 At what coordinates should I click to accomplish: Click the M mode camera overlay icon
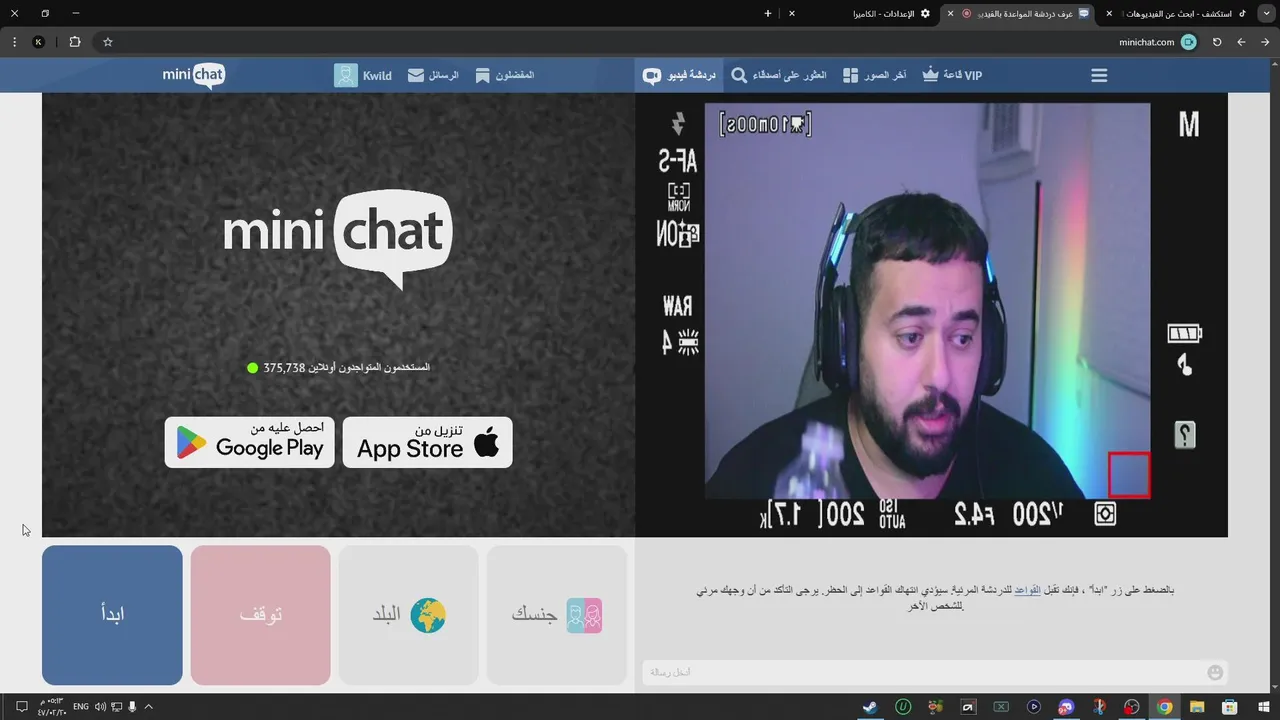[1188, 125]
